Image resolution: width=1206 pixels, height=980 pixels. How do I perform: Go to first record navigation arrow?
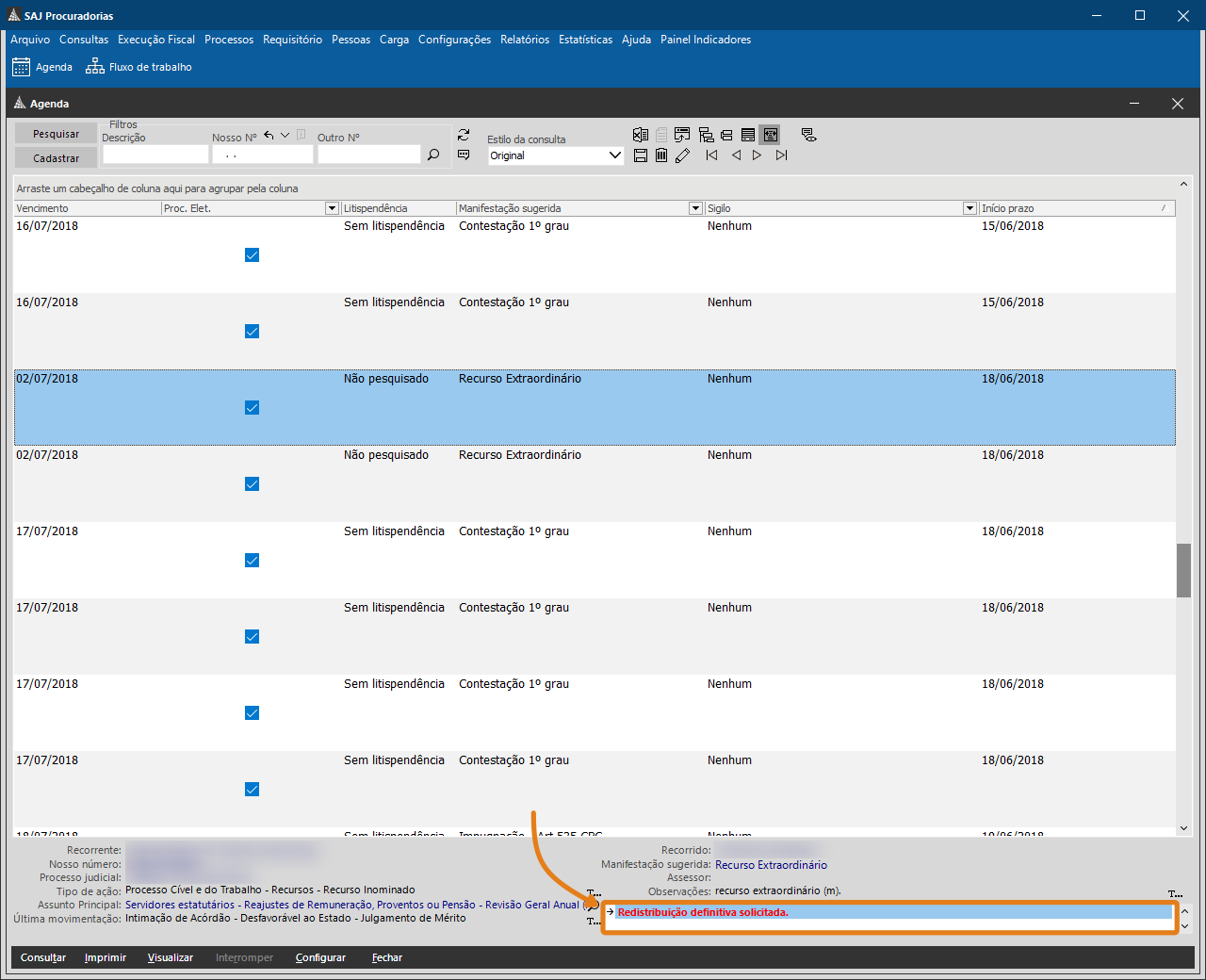pyautogui.click(x=711, y=155)
